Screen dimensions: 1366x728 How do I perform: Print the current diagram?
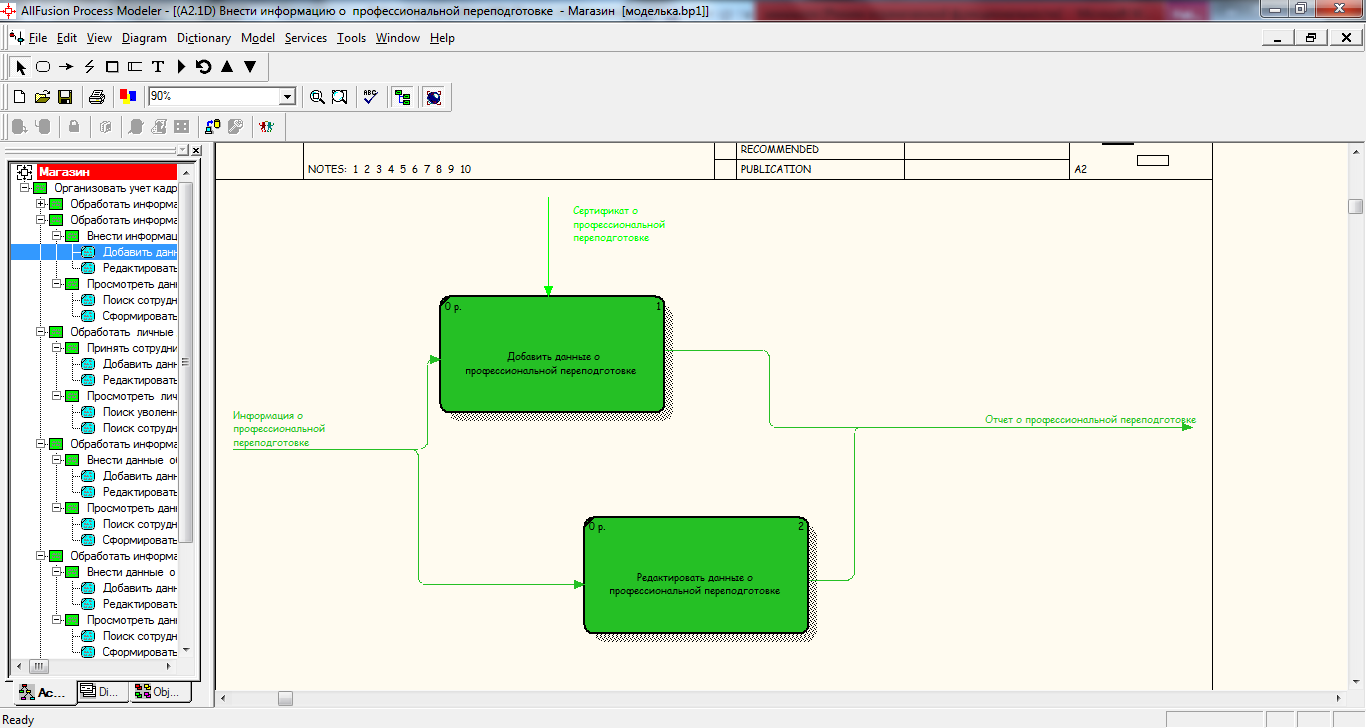(97, 97)
